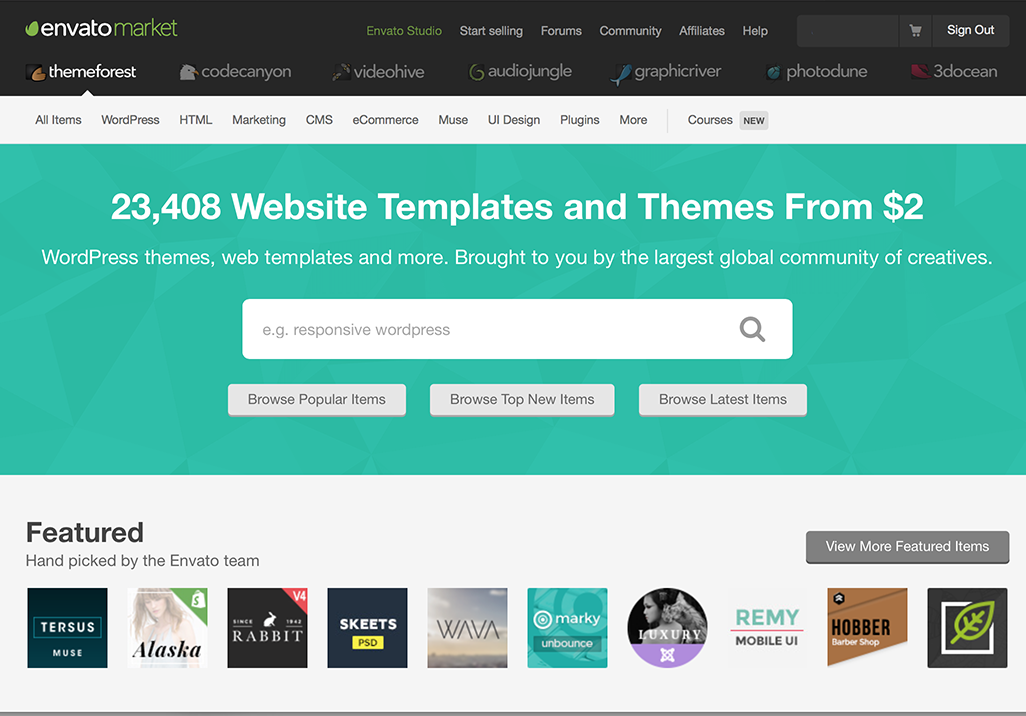The height and width of the screenshot is (716, 1026).
Task: Open the Start selling link
Action: pyautogui.click(x=491, y=31)
